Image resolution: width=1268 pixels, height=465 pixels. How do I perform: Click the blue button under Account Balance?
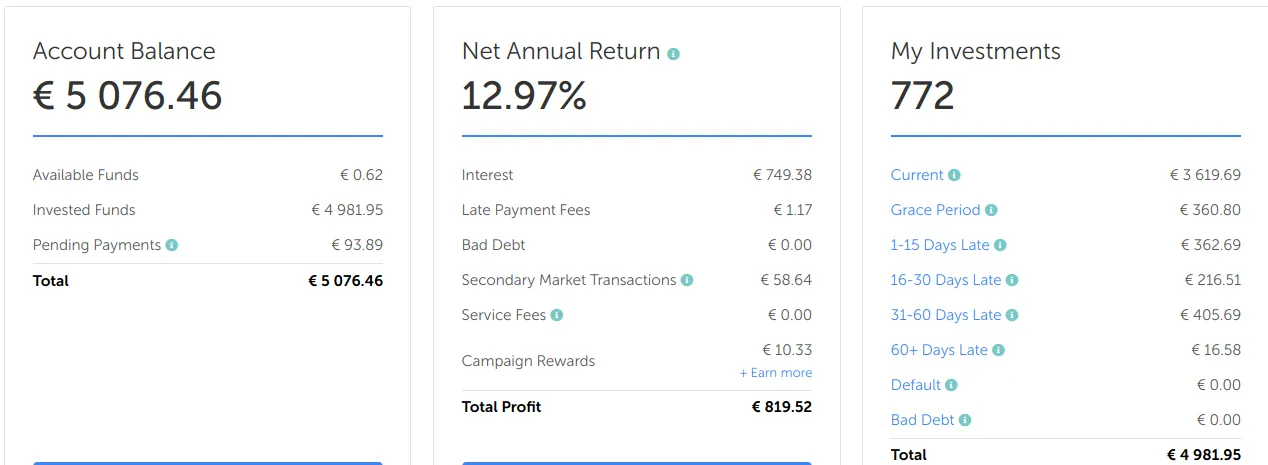point(208,463)
